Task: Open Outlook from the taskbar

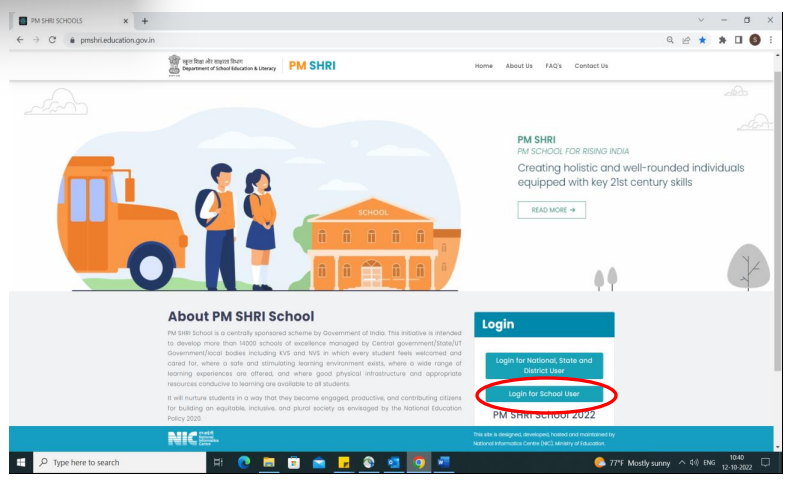Action: pos(394,462)
